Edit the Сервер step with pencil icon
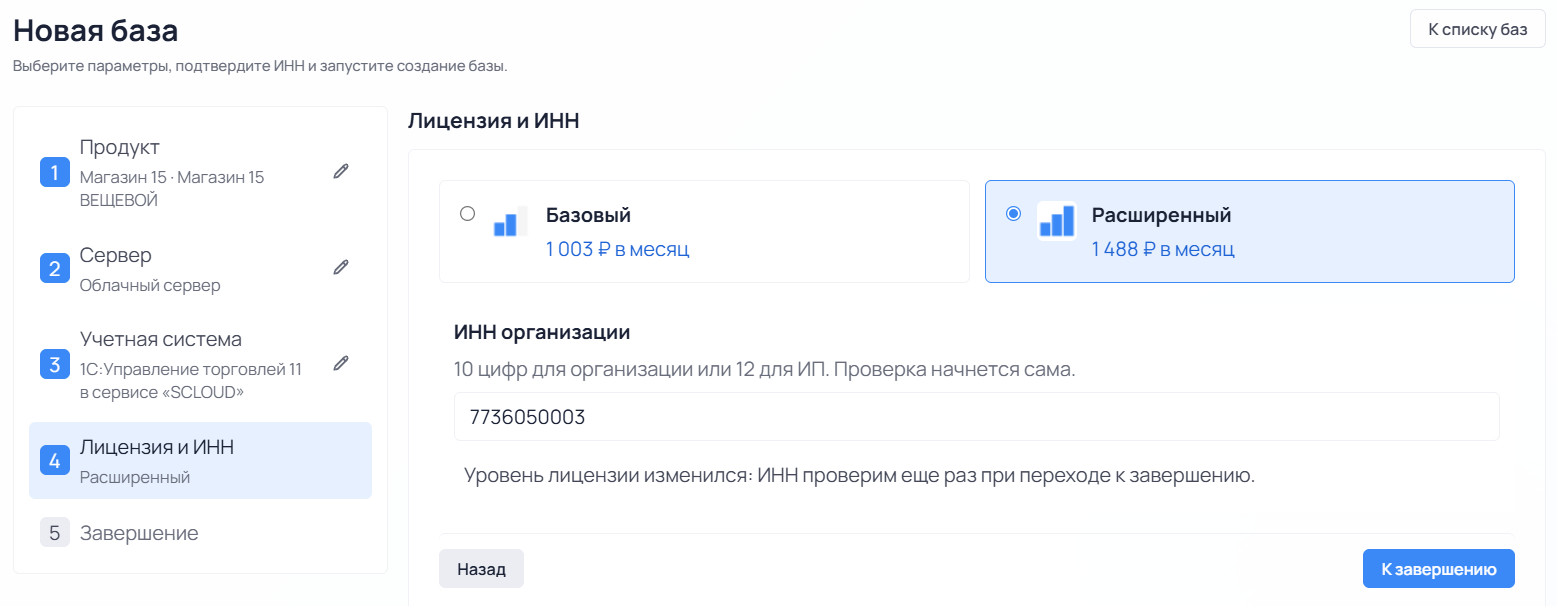Screen dimensions: 1557x606 [x=341, y=267]
